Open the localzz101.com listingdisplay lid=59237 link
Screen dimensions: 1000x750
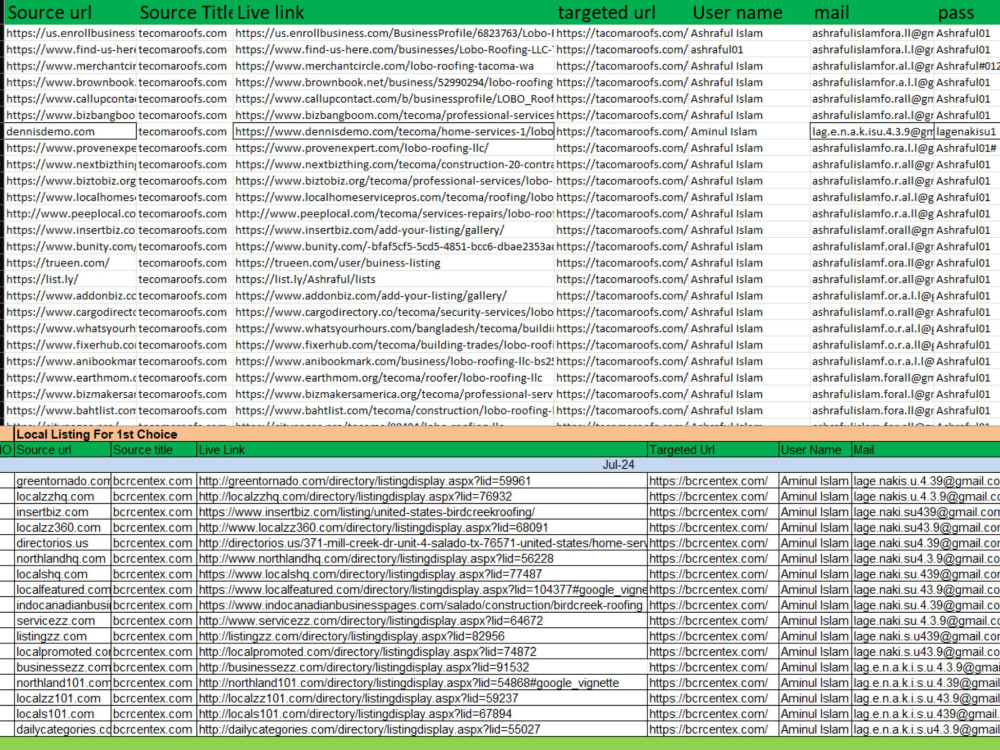click(x=358, y=698)
